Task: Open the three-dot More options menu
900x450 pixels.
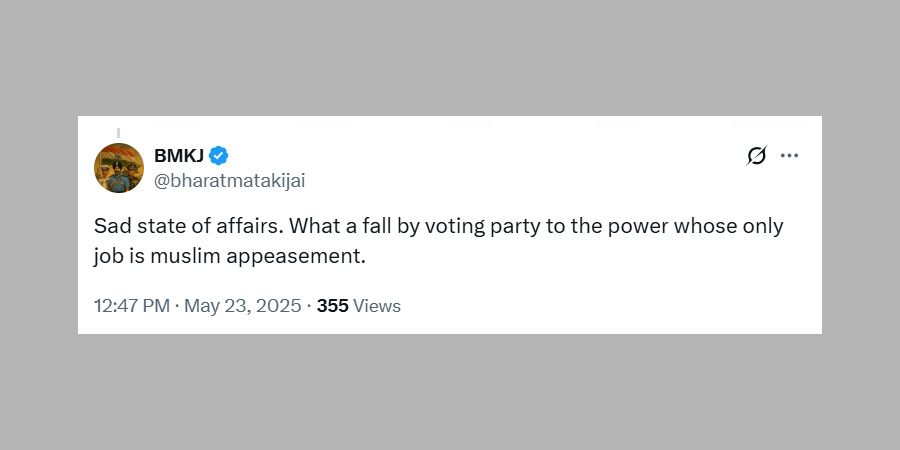Action: click(x=789, y=156)
